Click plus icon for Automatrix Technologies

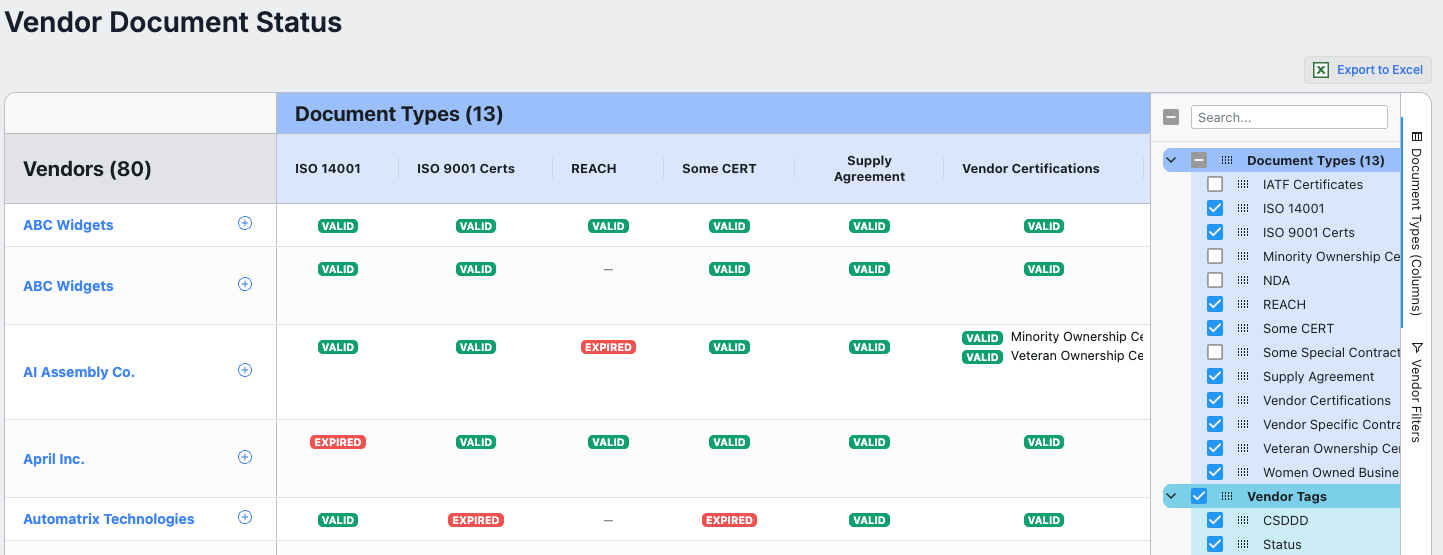[245, 517]
